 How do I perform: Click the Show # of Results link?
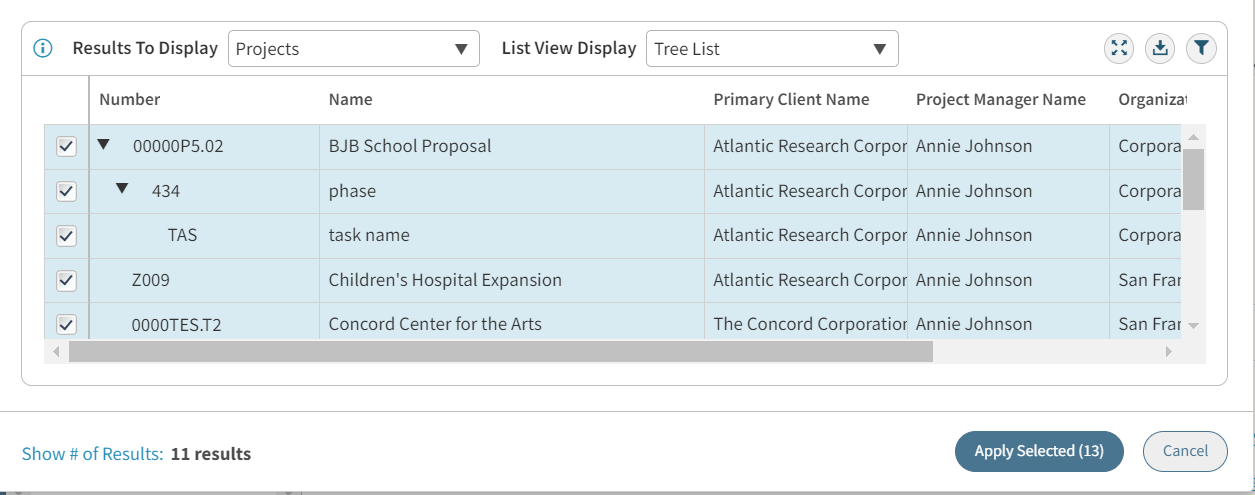pos(92,454)
